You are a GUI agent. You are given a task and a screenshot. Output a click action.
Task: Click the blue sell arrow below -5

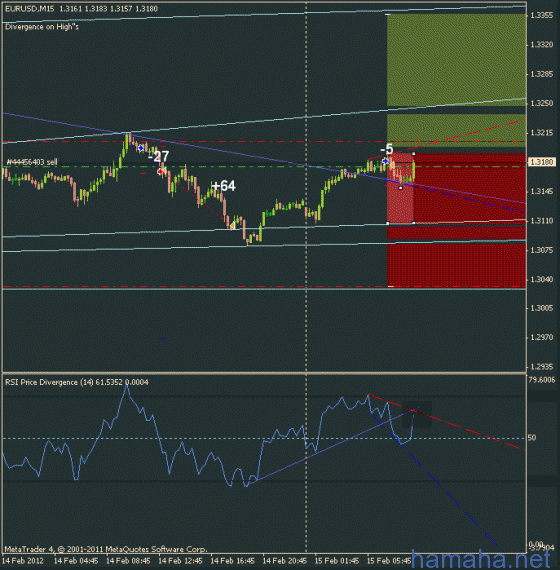pyautogui.click(x=385, y=161)
